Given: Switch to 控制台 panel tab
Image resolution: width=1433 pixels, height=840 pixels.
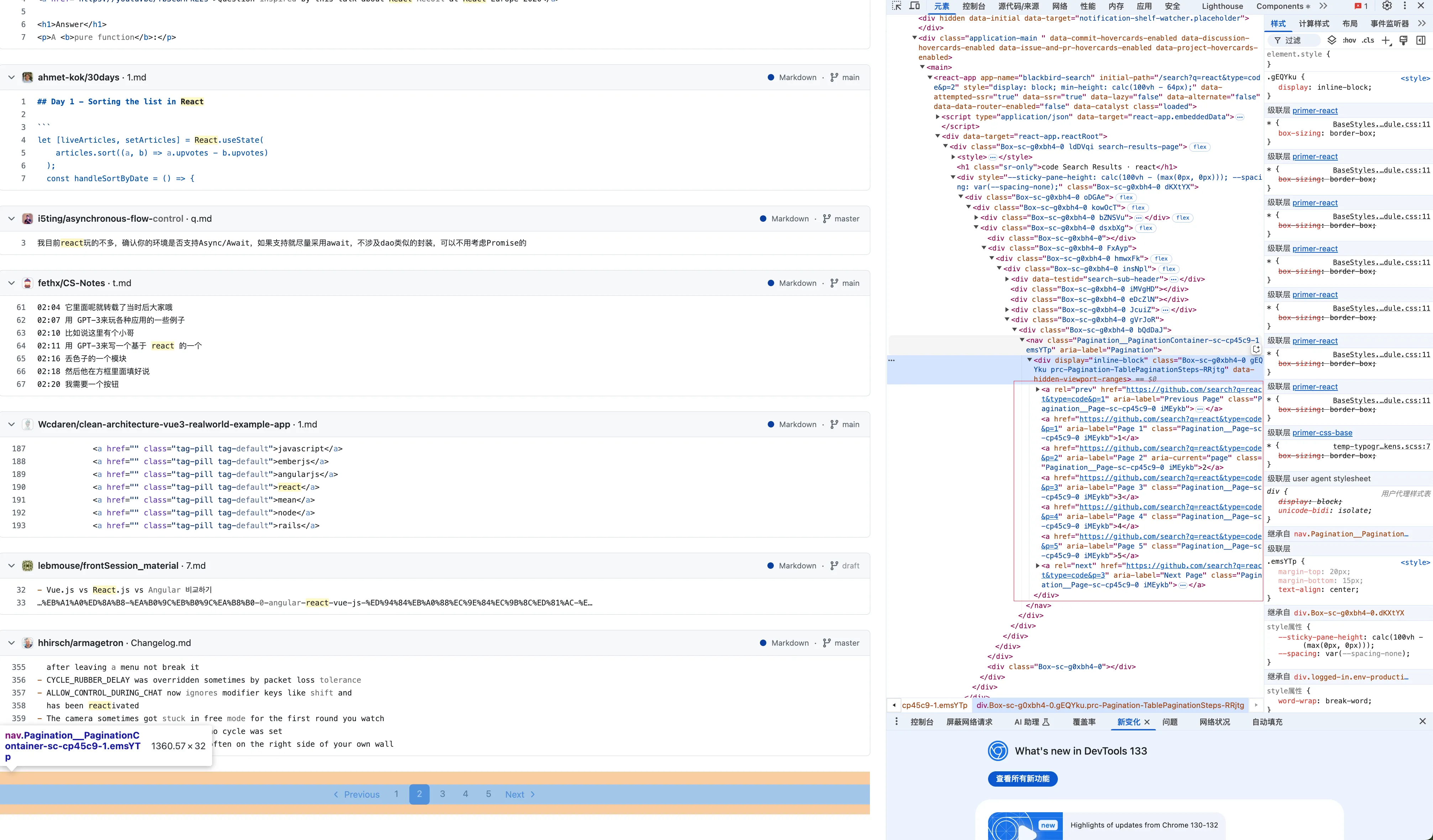Looking at the screenshot, I should pyautogui.click(x=973, y=6).
